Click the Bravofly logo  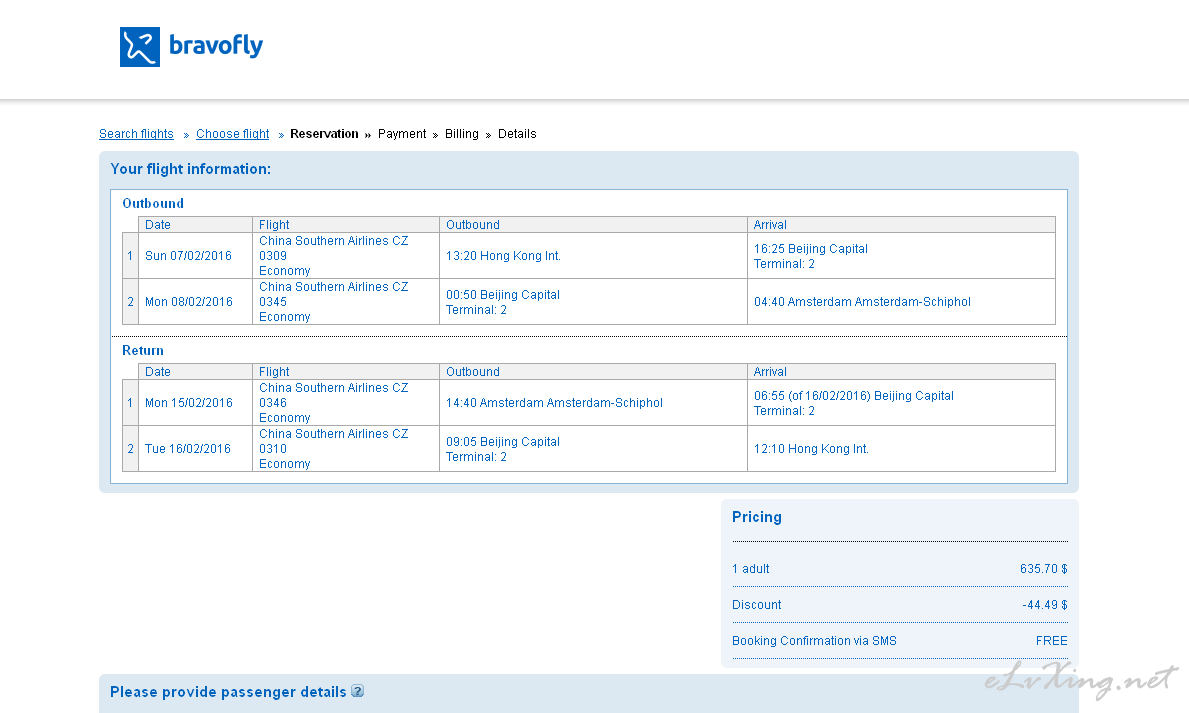coord(191,47)
